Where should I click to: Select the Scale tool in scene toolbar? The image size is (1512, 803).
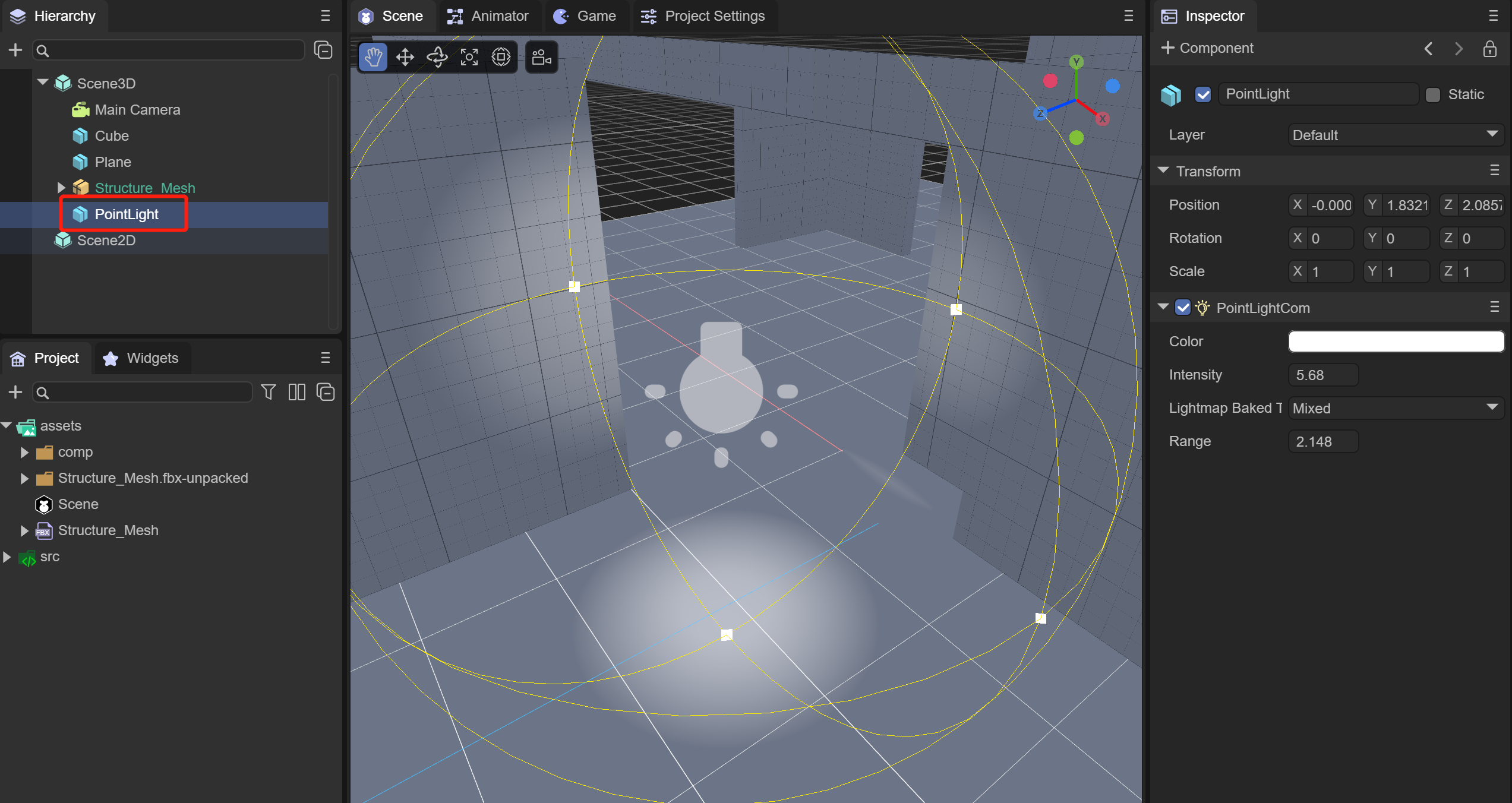pyautogui.click(x=469, y=57)
